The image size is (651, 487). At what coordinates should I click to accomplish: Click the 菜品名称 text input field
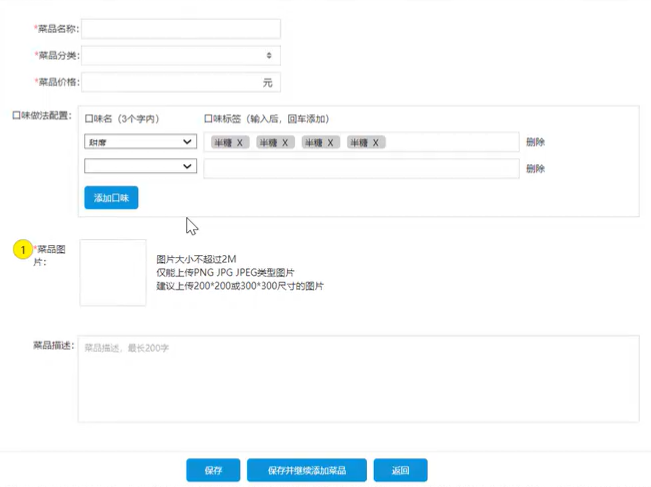[181, 29]
